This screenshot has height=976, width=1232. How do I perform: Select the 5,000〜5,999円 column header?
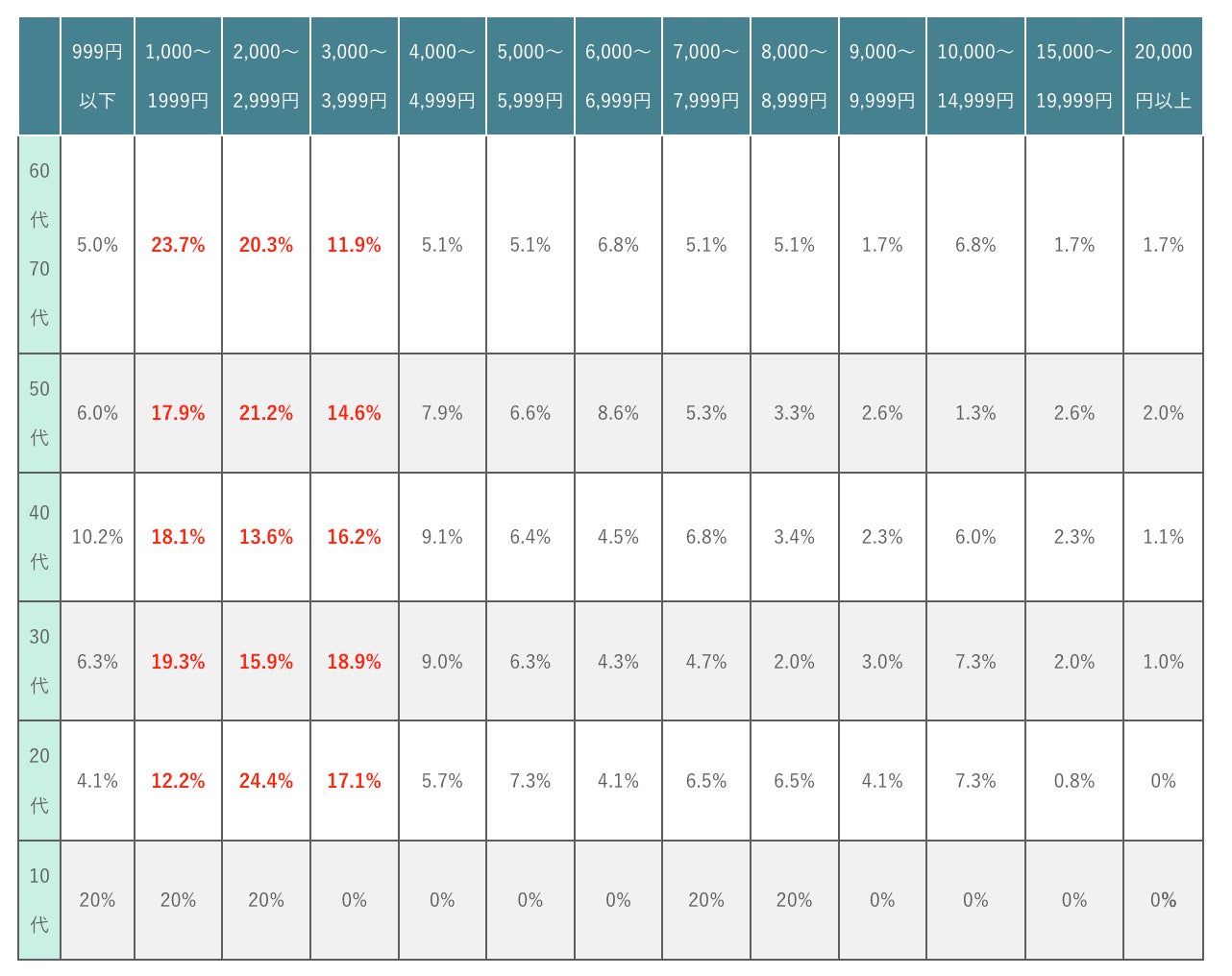click(530, 76)
